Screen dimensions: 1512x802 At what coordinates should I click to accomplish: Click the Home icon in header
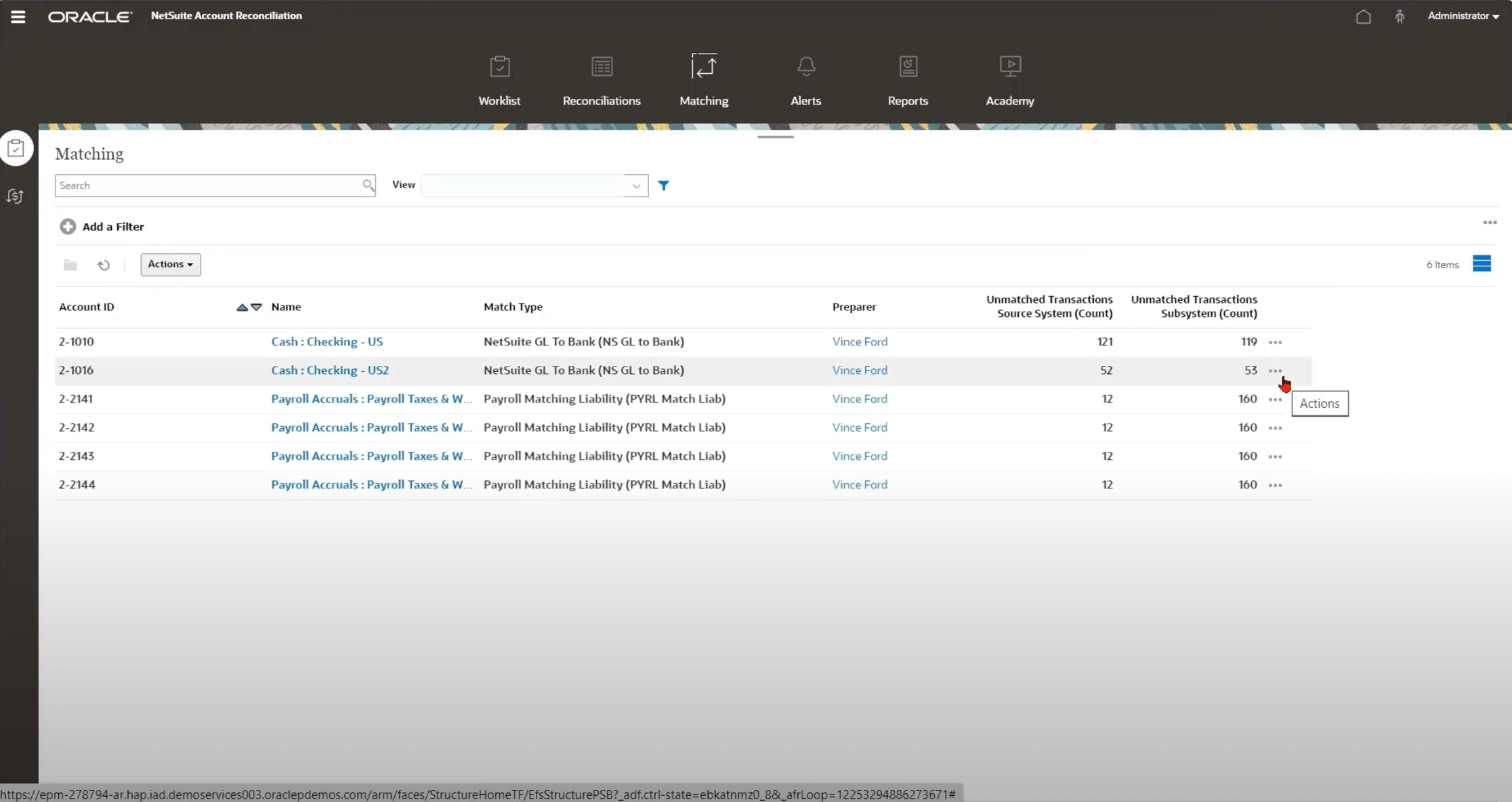(x=1363, y=16)
